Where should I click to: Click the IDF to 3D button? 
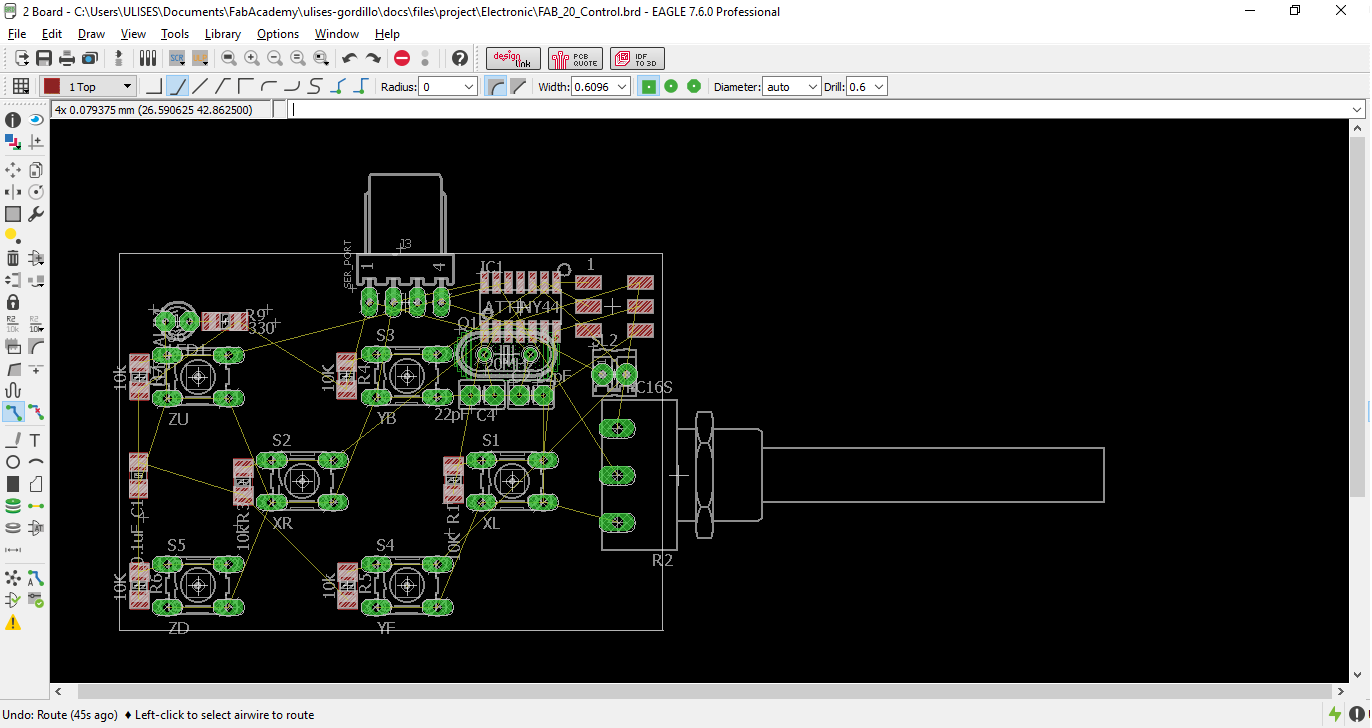click(636, 58)
